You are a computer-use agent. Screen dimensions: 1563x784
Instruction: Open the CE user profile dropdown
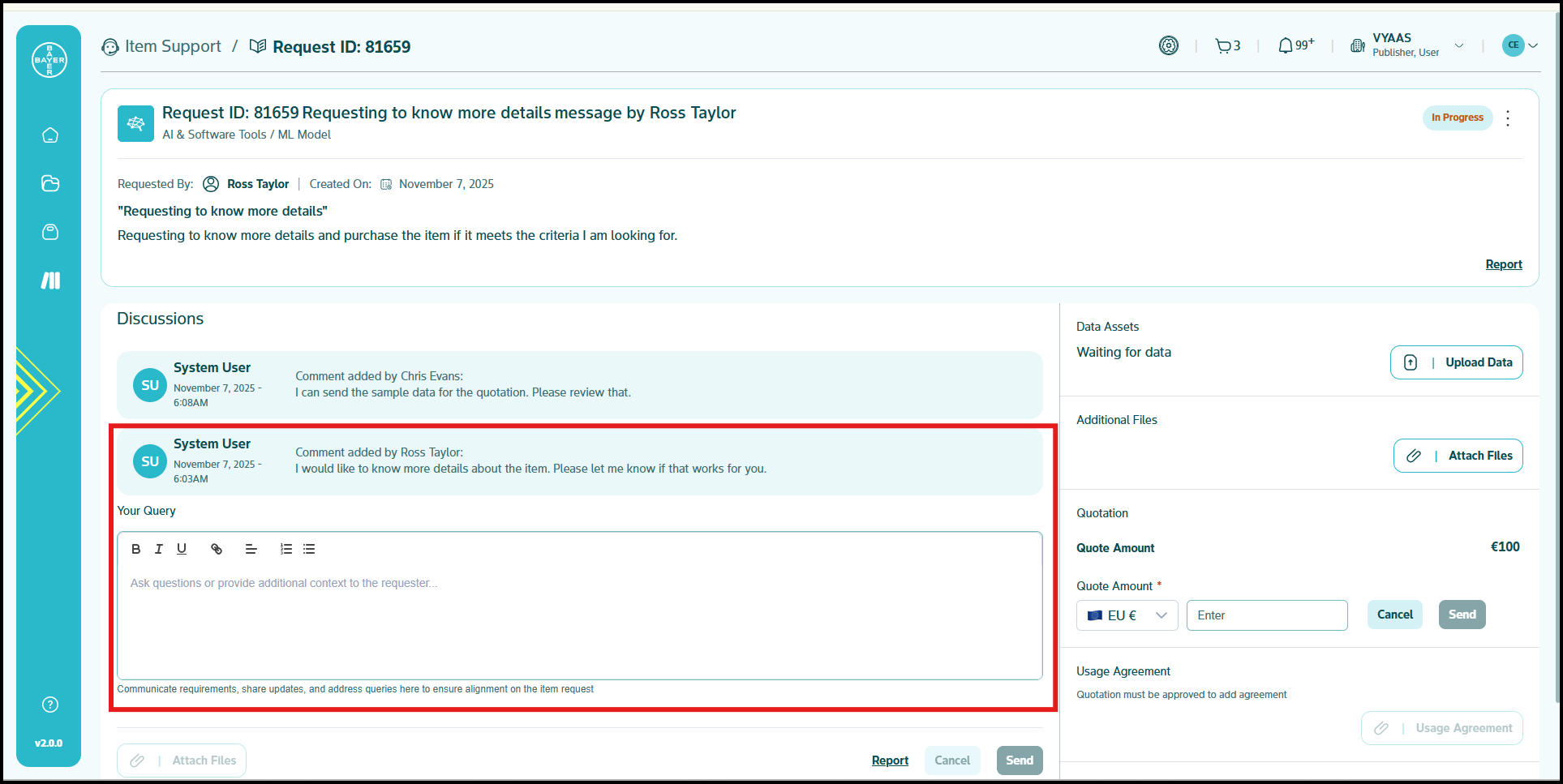[x=1520, y=45]
